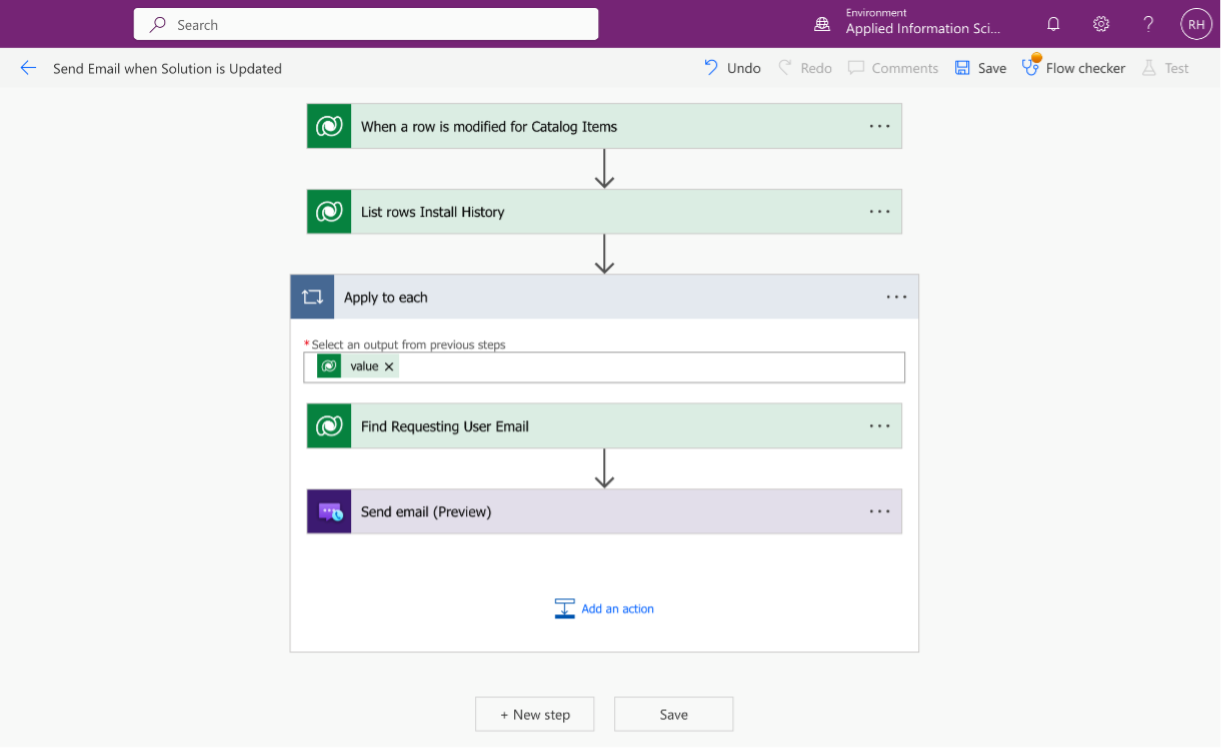Click the Dataverse icon on Find Requesting User Email
1225x751 pixels.
[x=329, y=425]
